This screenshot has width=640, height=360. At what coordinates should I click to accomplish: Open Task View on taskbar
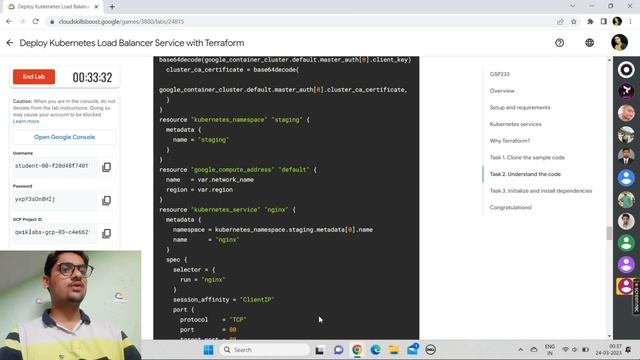[x=320, y=350]
